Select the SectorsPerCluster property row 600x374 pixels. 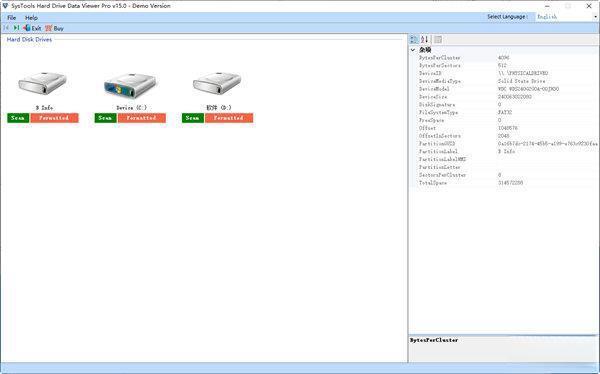(507, 175)
